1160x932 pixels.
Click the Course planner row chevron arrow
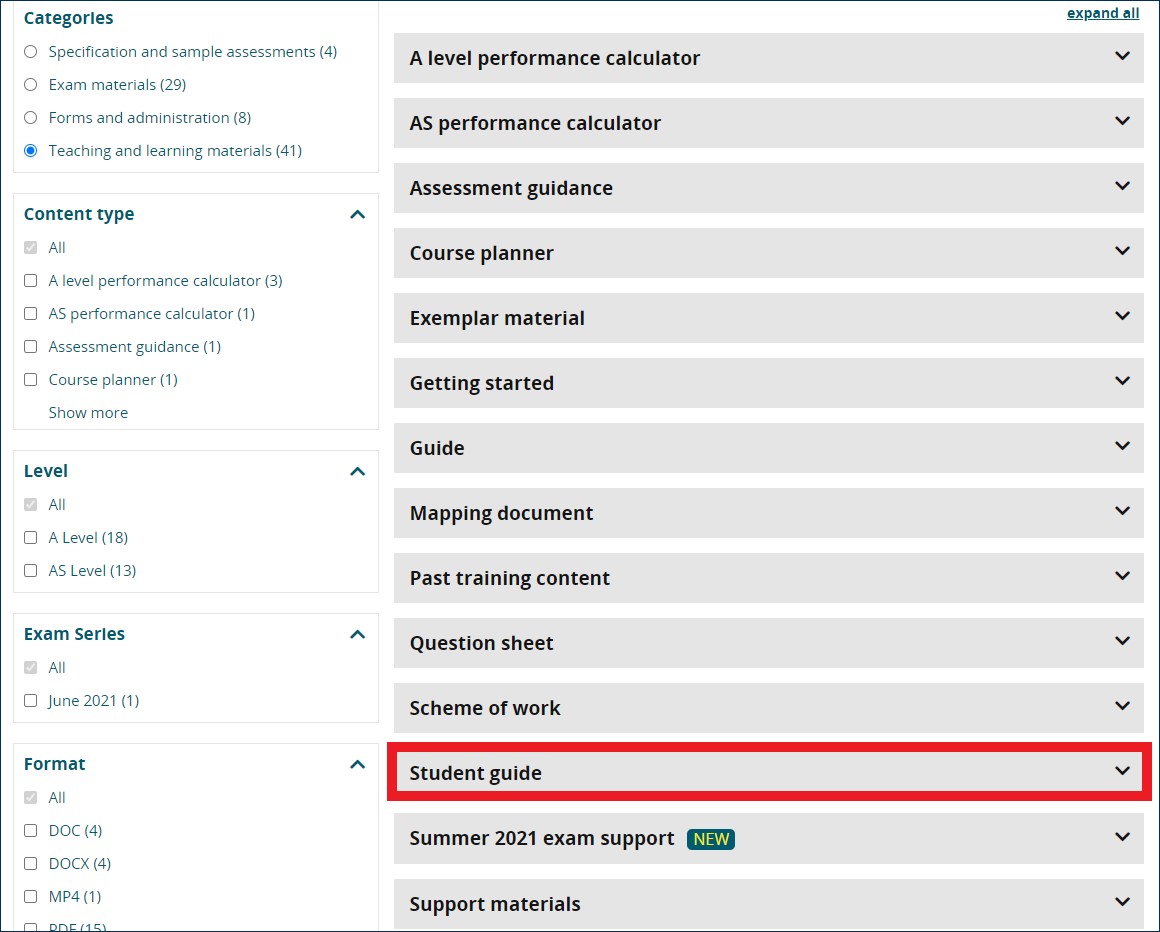[x=1122, y=251]
